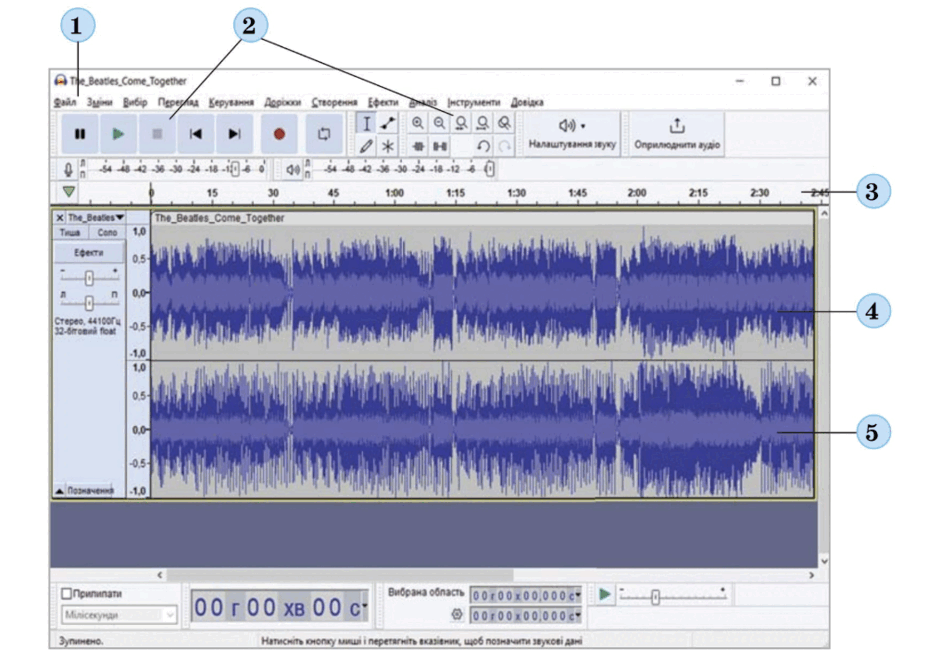
Task: Click the Позначення select button
Action: point(90,491)
